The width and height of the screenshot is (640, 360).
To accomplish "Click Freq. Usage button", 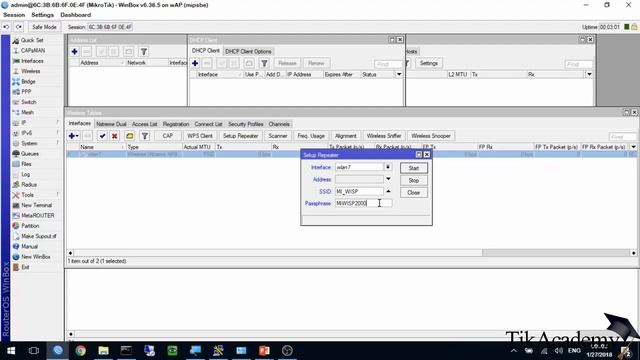I will click(x=311, y=136).
